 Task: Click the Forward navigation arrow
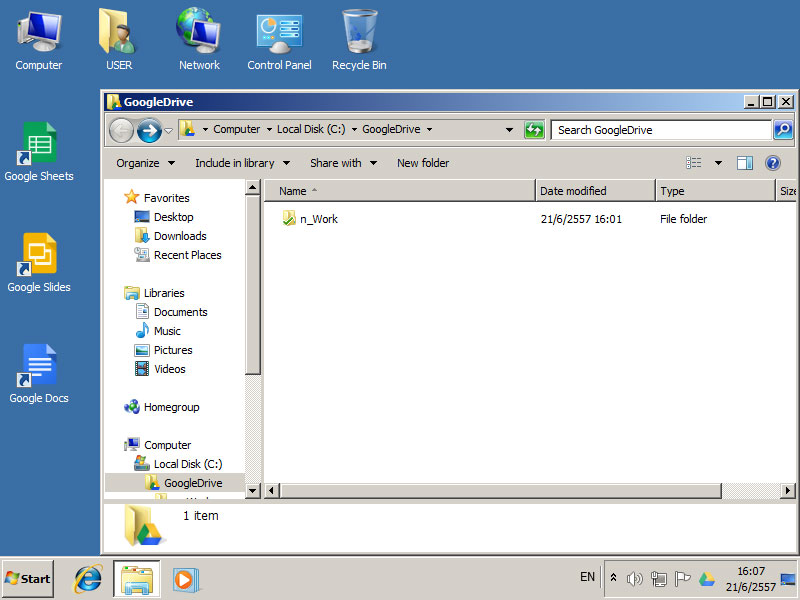point(149,130)
